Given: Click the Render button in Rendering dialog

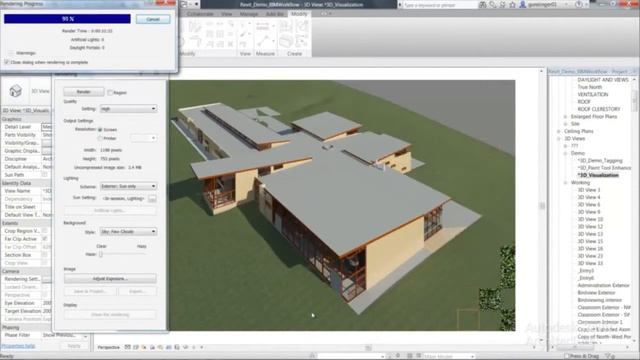Looking at the screenshot, I should (84, 92).
